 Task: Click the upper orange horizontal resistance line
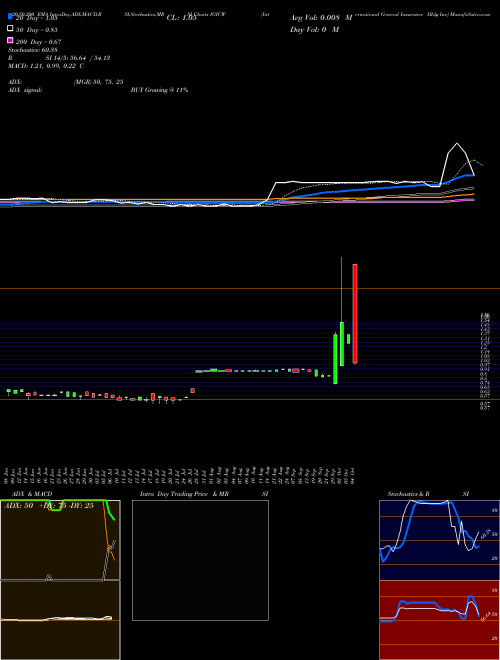click(250, 288)
